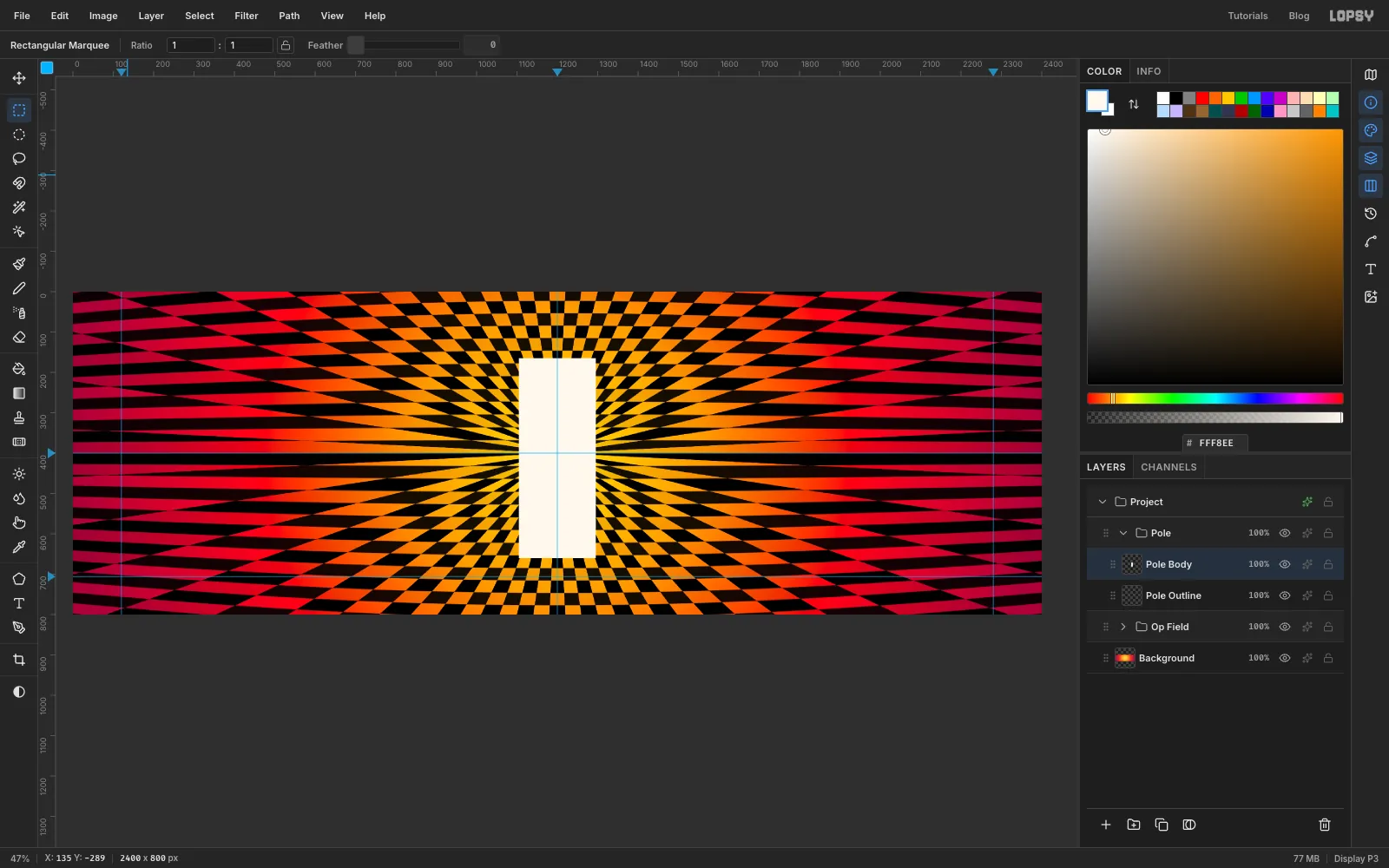
Task: Select the Clone Stamp tool
Action: point(19,418)
